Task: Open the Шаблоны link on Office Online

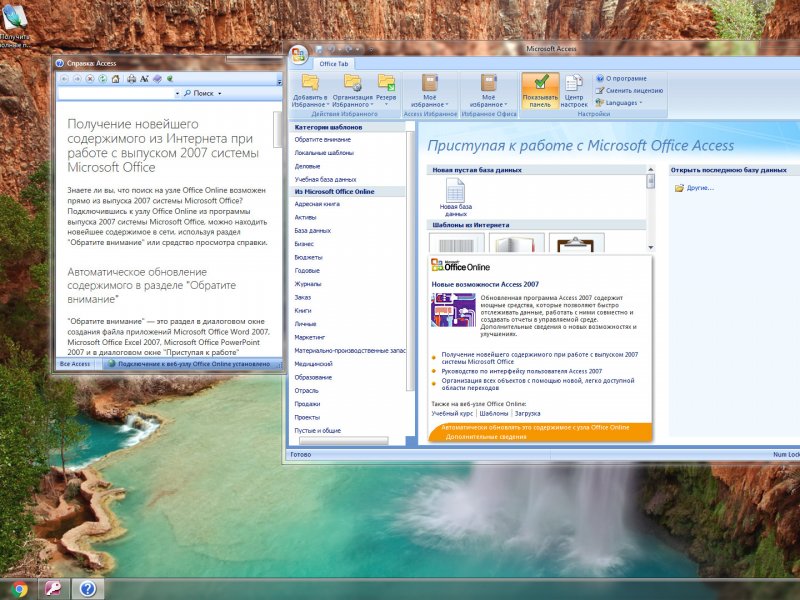Action: tap(494, 414)
